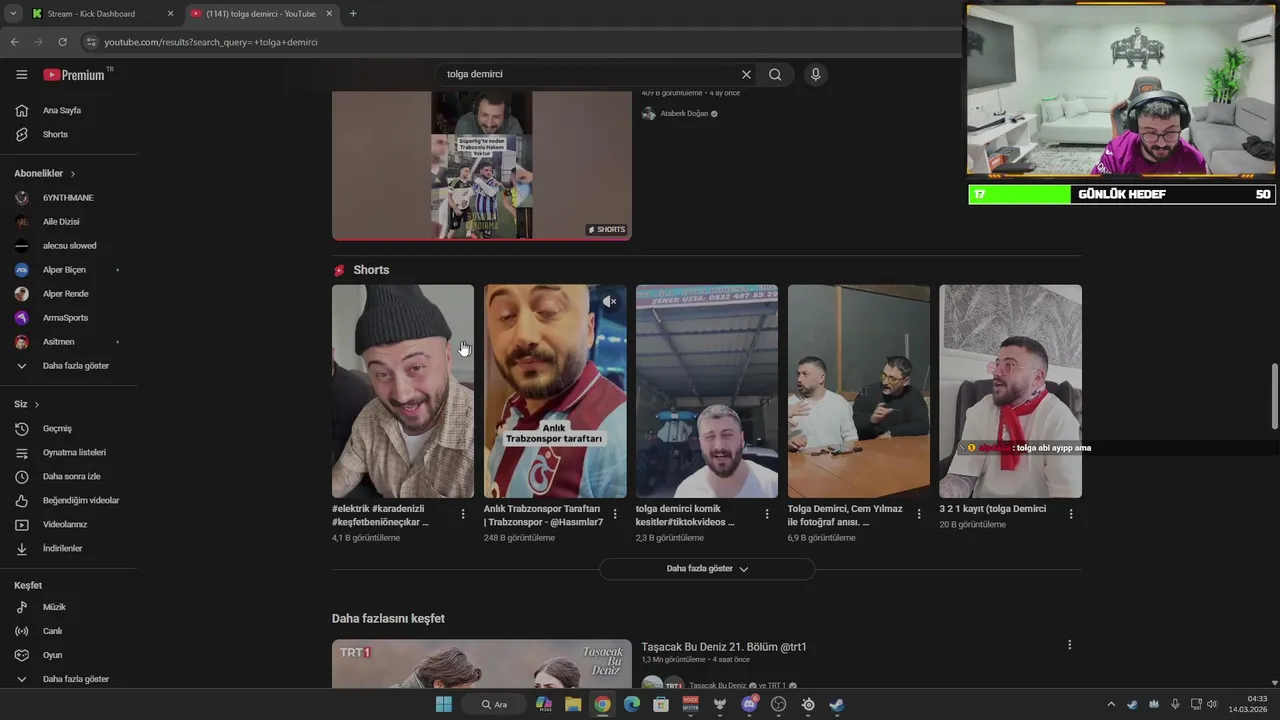Go back in browser history

point(14,42)
